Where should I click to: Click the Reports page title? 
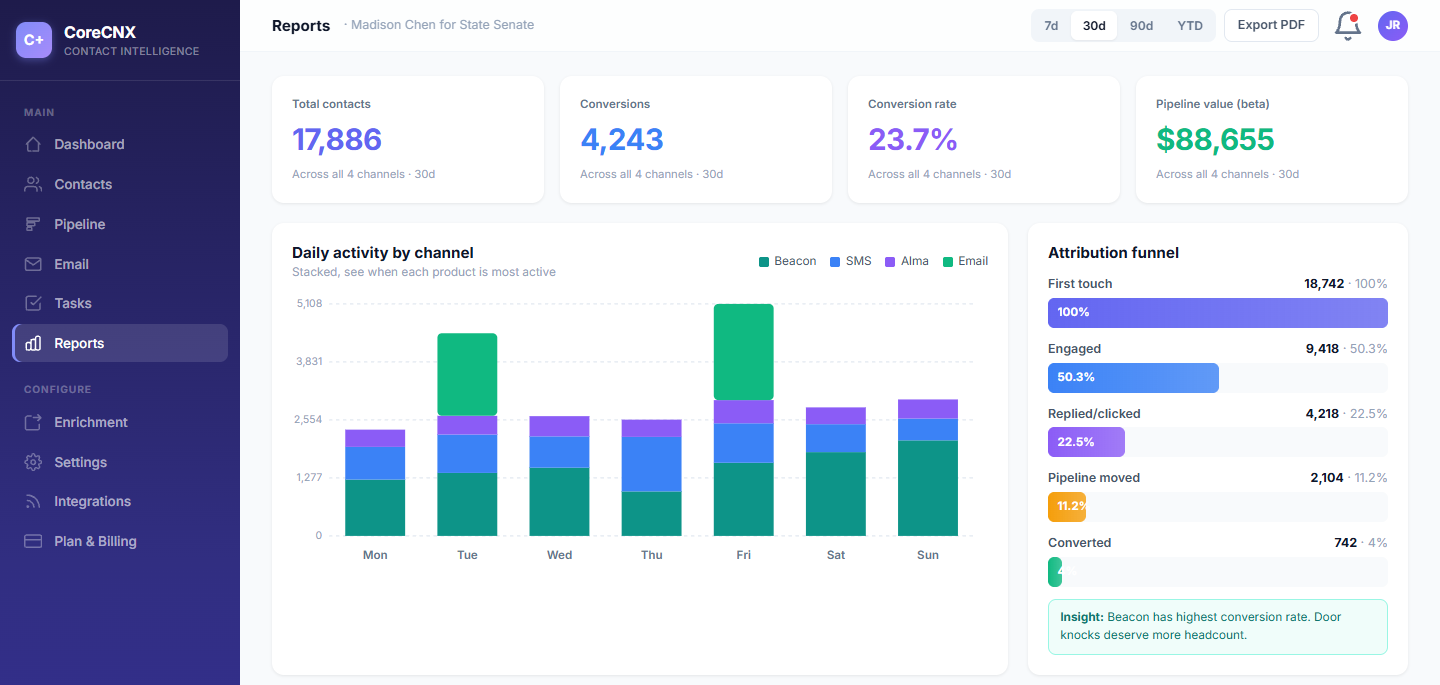coord(301,26)
